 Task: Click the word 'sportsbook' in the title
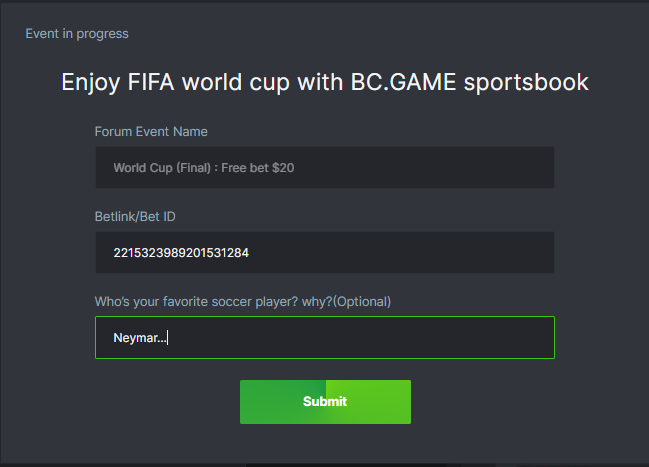tap(526, 82)
